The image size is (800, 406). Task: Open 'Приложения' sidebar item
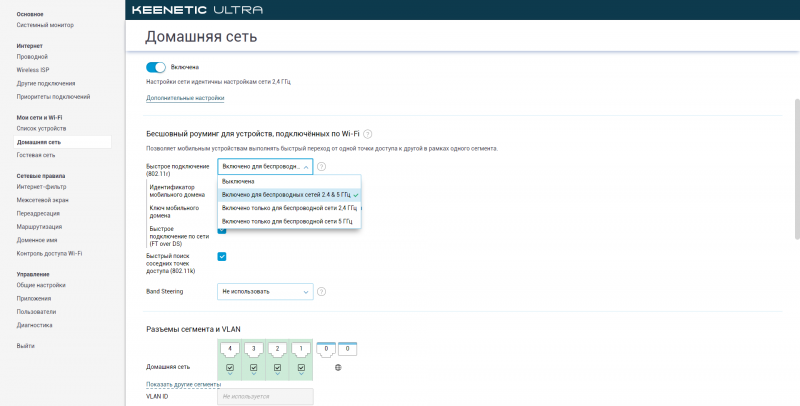pos(34,298)
